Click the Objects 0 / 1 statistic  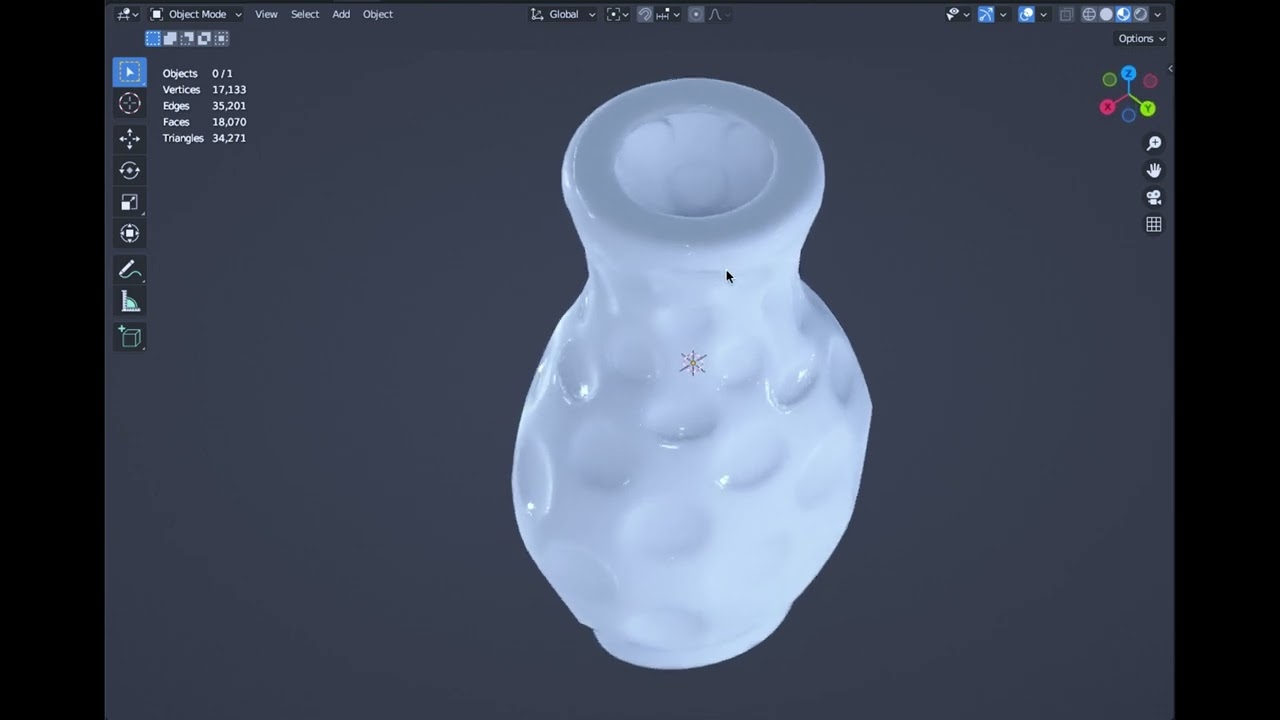click(x=198, y=73)
